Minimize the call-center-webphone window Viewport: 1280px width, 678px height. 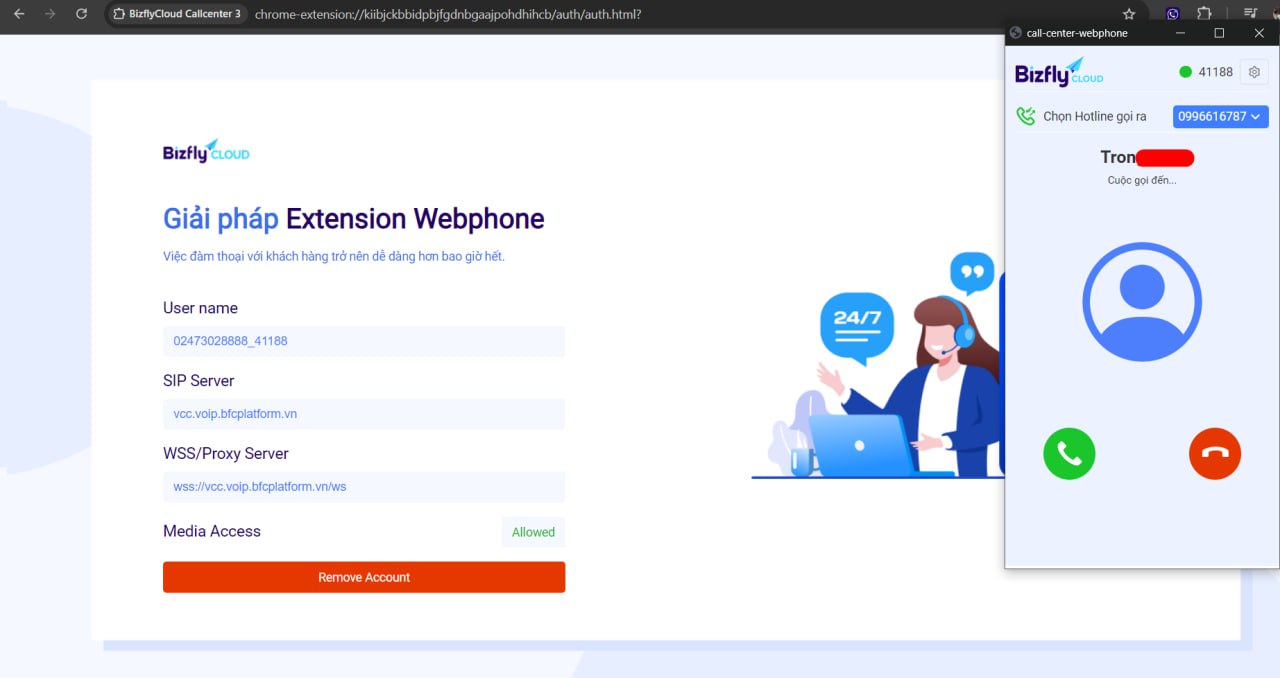pyautogui.click(x=1180, y=33)
